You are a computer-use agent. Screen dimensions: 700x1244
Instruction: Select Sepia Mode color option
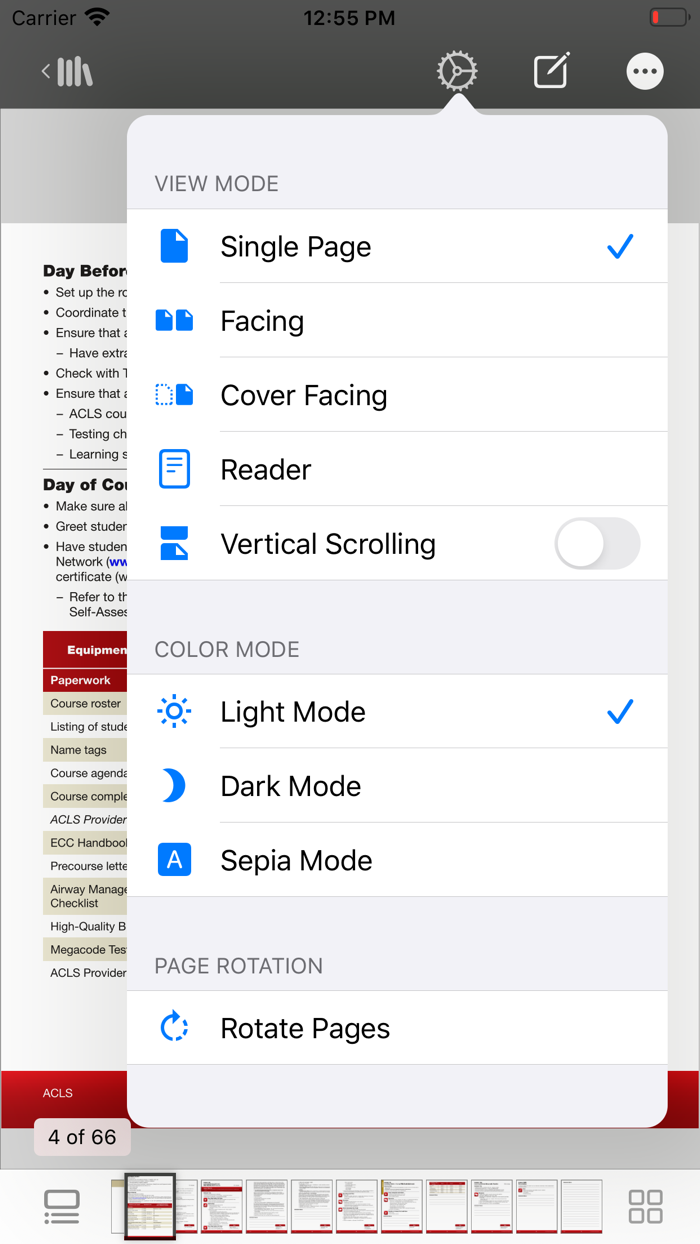[x=295, y=859]
